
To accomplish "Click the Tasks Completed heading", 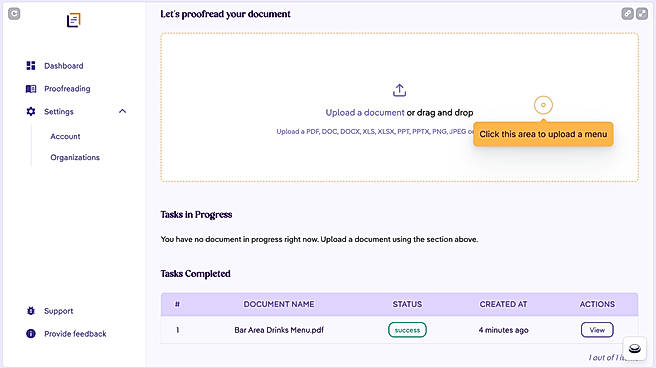I will 195,273.
